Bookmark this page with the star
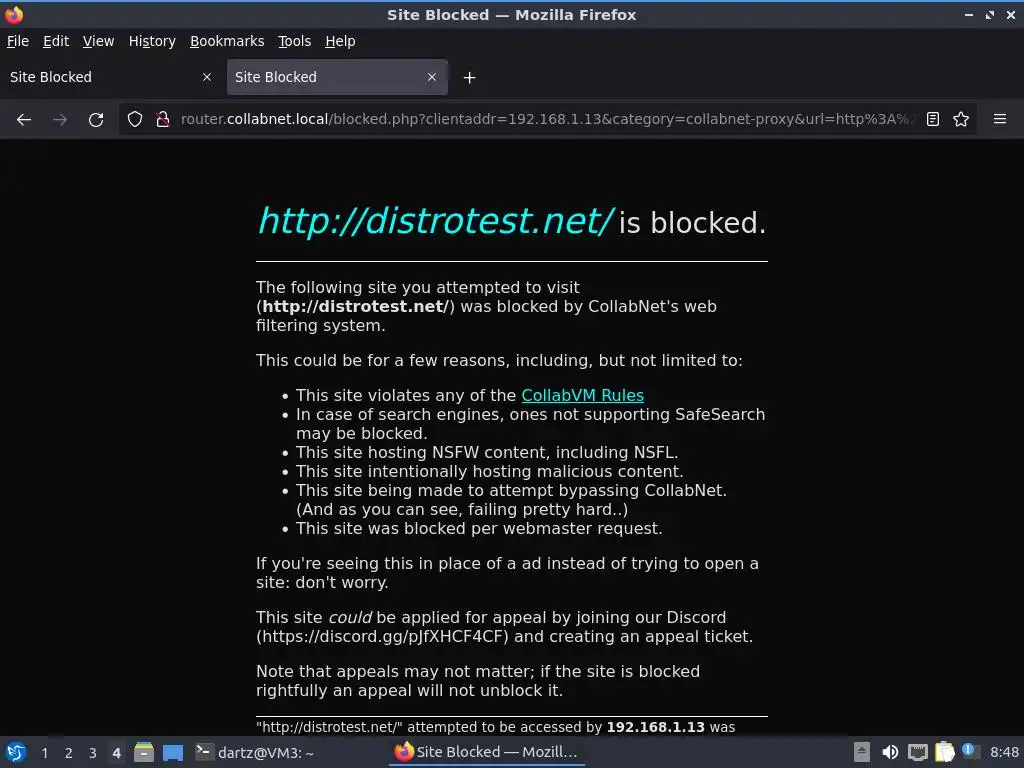 coord(961,120)
